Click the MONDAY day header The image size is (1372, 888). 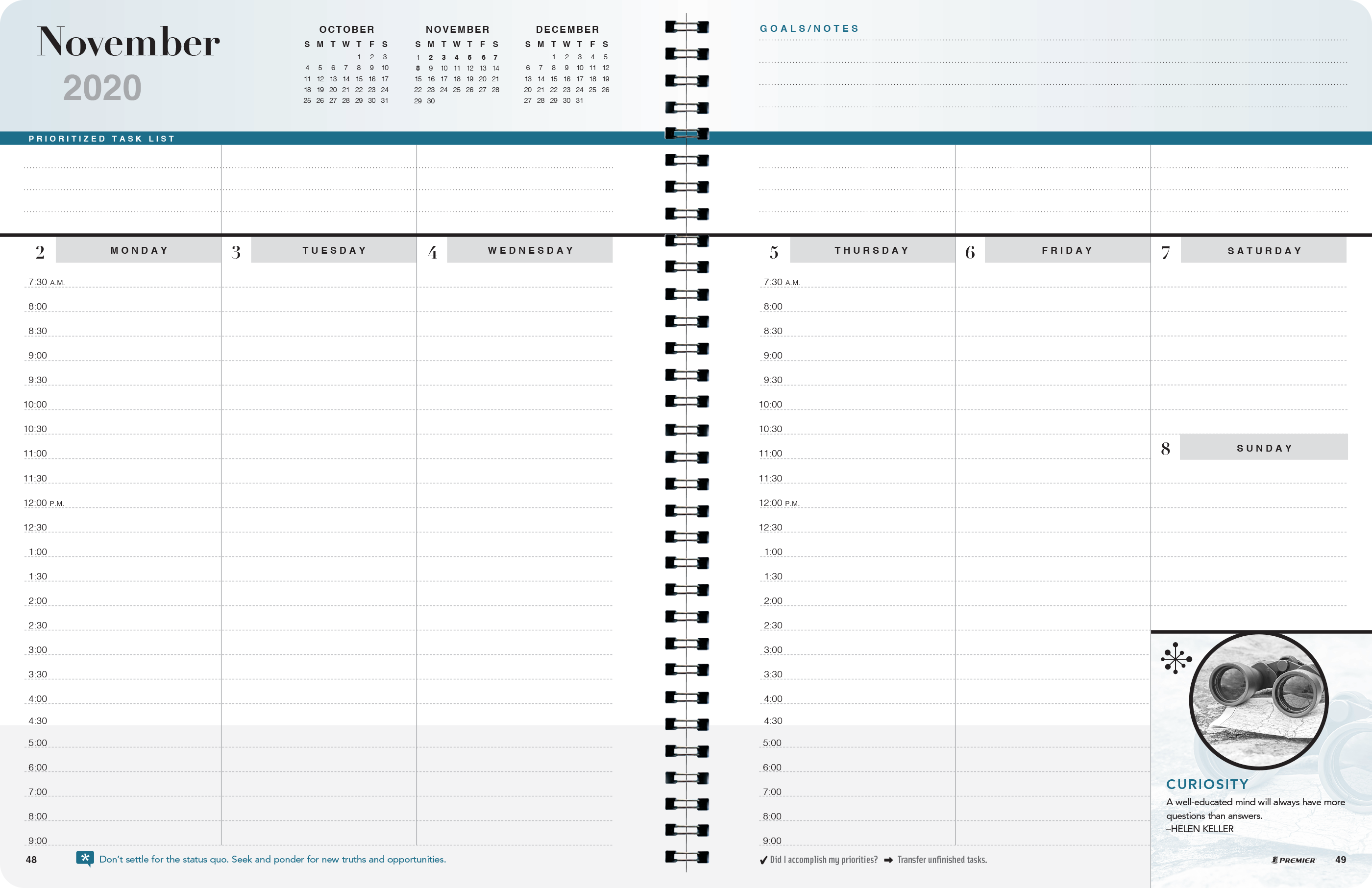(x=138, y=249)
